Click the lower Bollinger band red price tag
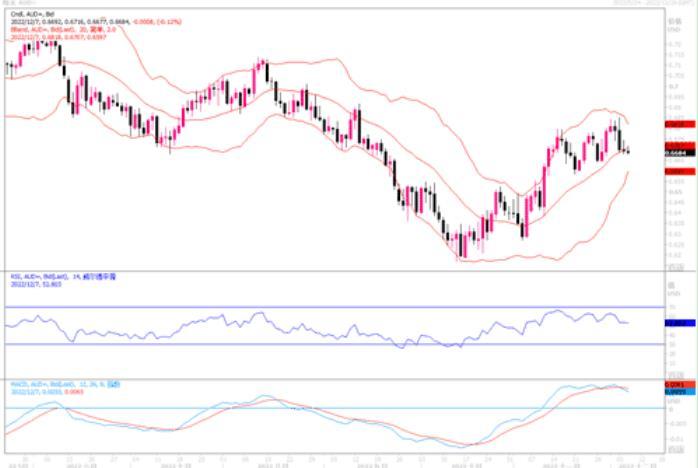 [674, 171]
